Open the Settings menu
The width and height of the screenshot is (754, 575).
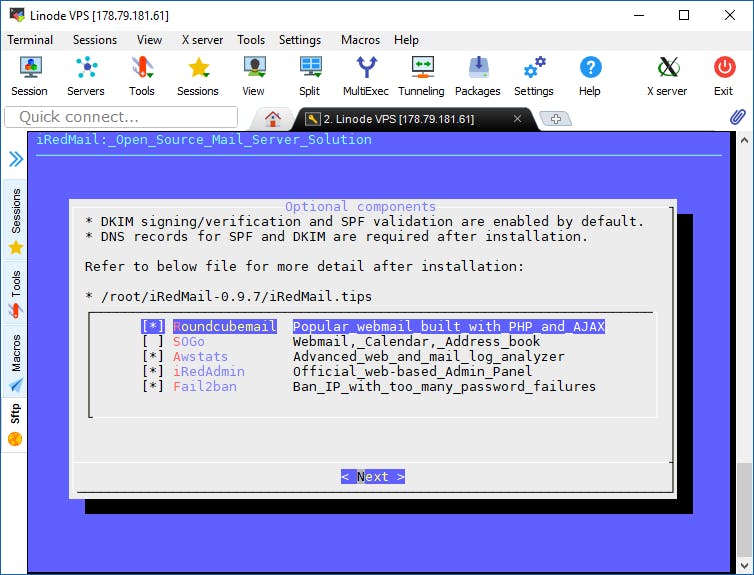[x=300, y=40]
